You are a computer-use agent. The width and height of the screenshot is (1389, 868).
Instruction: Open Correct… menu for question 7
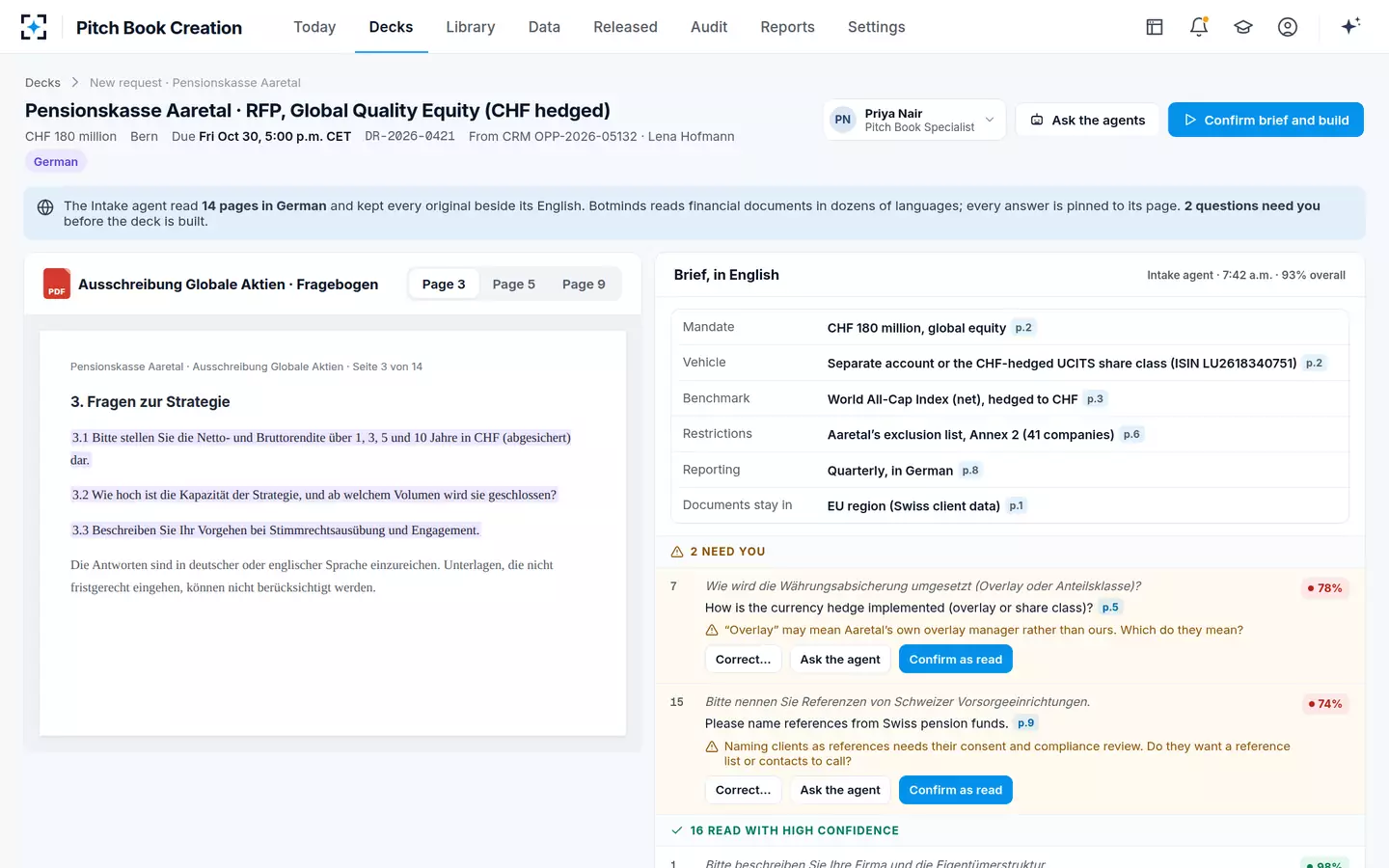click(743, 660)
